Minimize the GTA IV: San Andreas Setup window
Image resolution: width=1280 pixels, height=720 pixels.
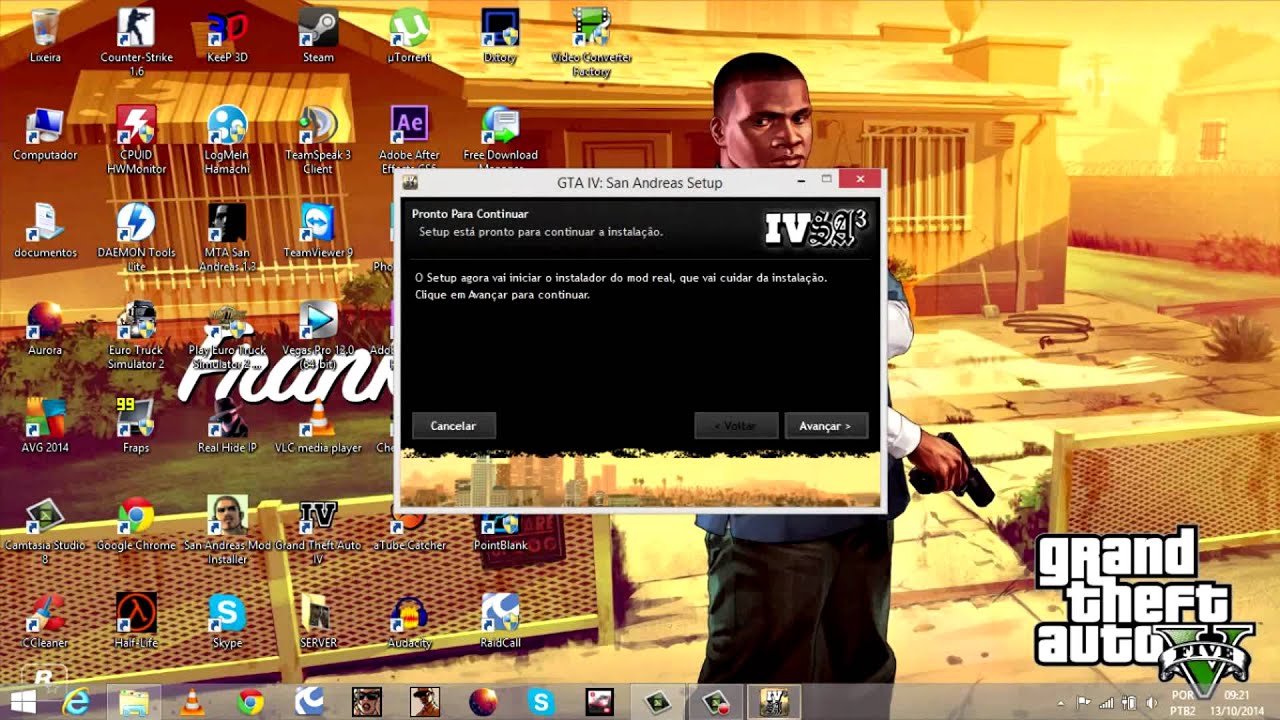point(802,181)
